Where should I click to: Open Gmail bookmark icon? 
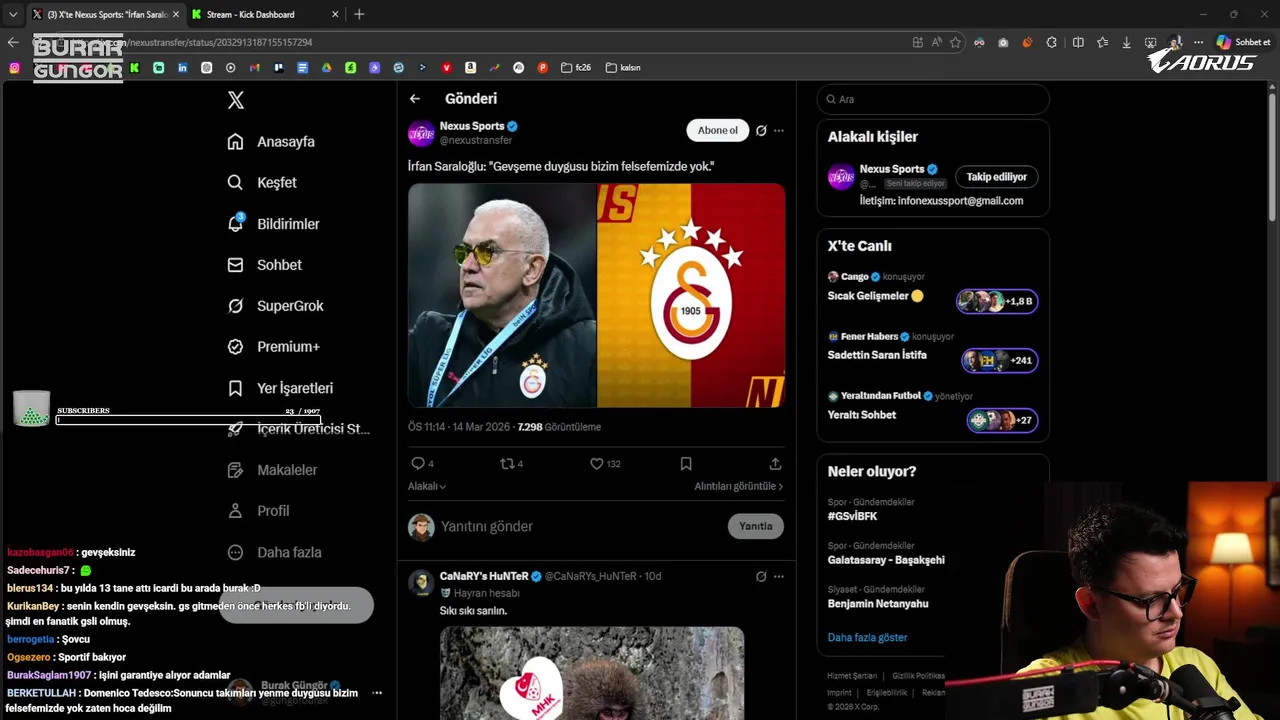[254, 68]
